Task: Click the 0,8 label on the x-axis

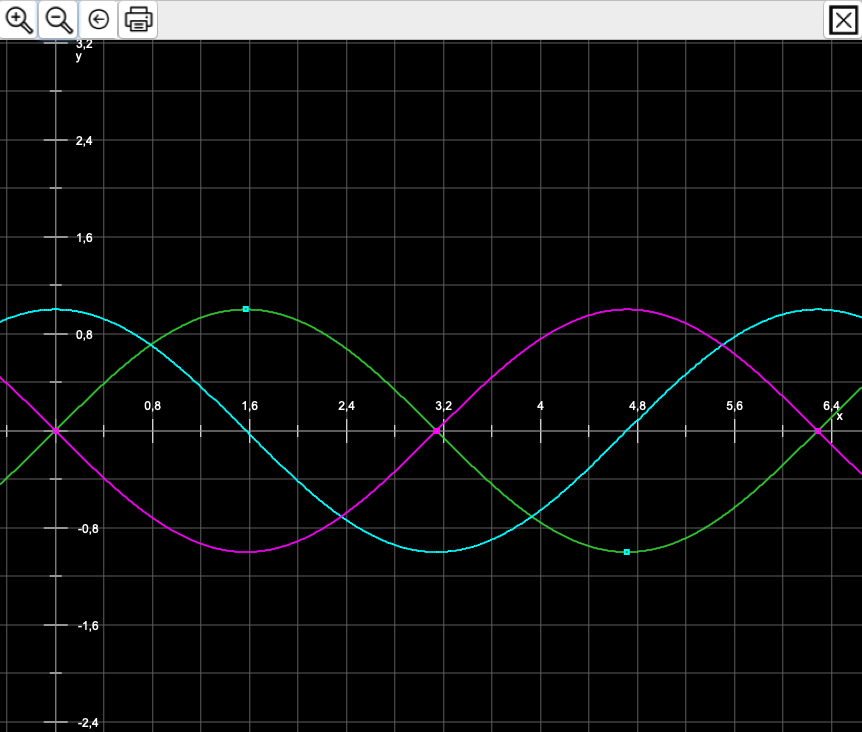Action: click(x=152, y=406)
